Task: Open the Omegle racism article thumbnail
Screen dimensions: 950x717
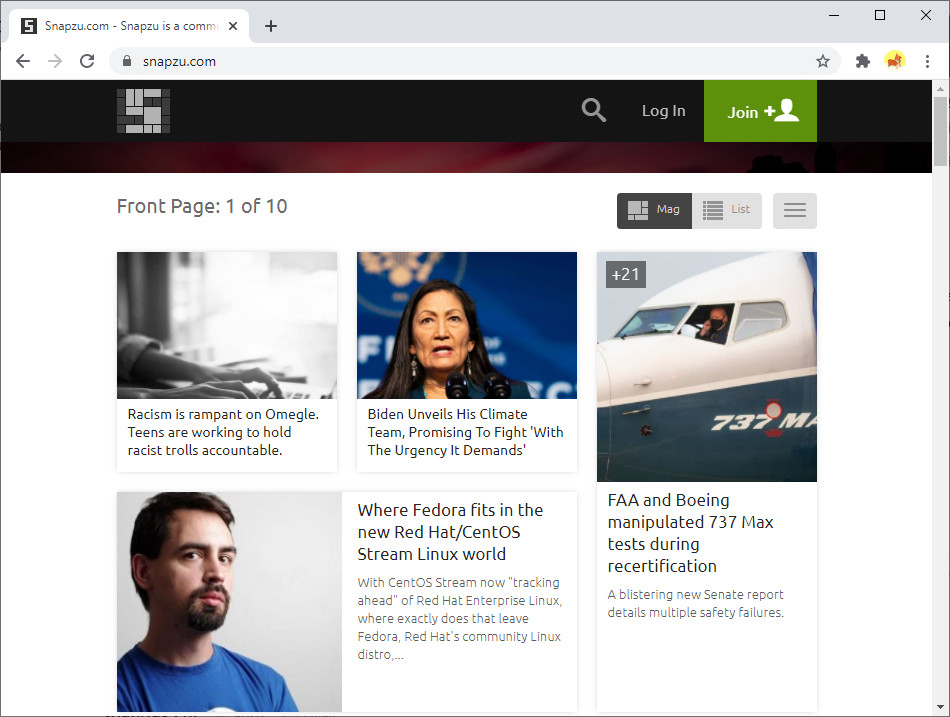Action: pyautogui.click(x=227, y=325)
